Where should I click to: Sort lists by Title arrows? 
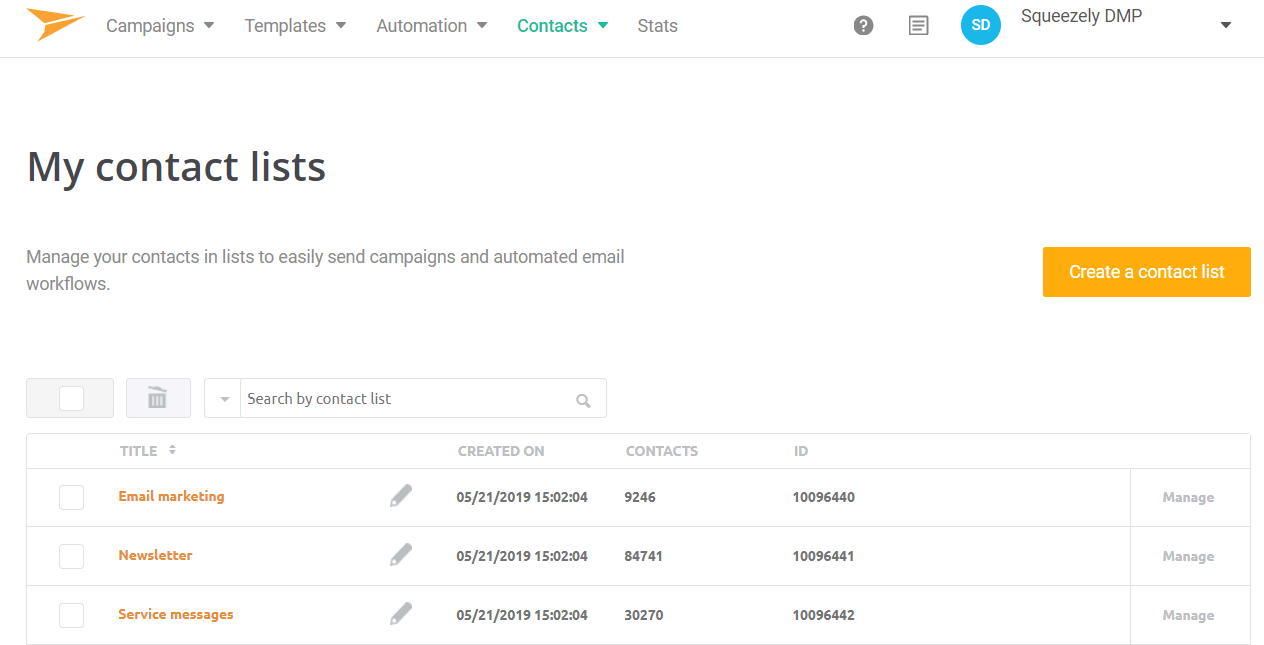click(172, 450)
